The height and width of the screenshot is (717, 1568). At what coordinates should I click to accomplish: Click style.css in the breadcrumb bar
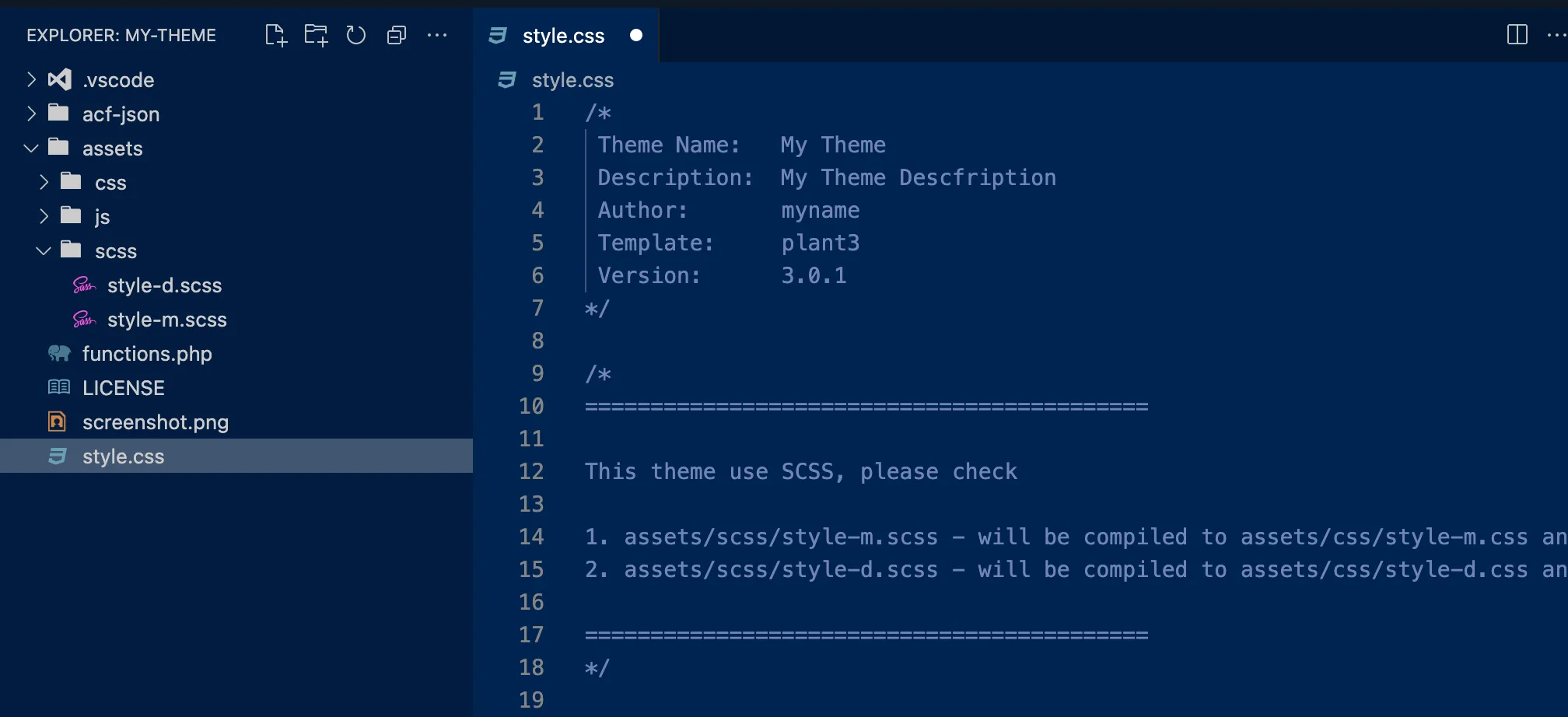(x=572, y=80)
